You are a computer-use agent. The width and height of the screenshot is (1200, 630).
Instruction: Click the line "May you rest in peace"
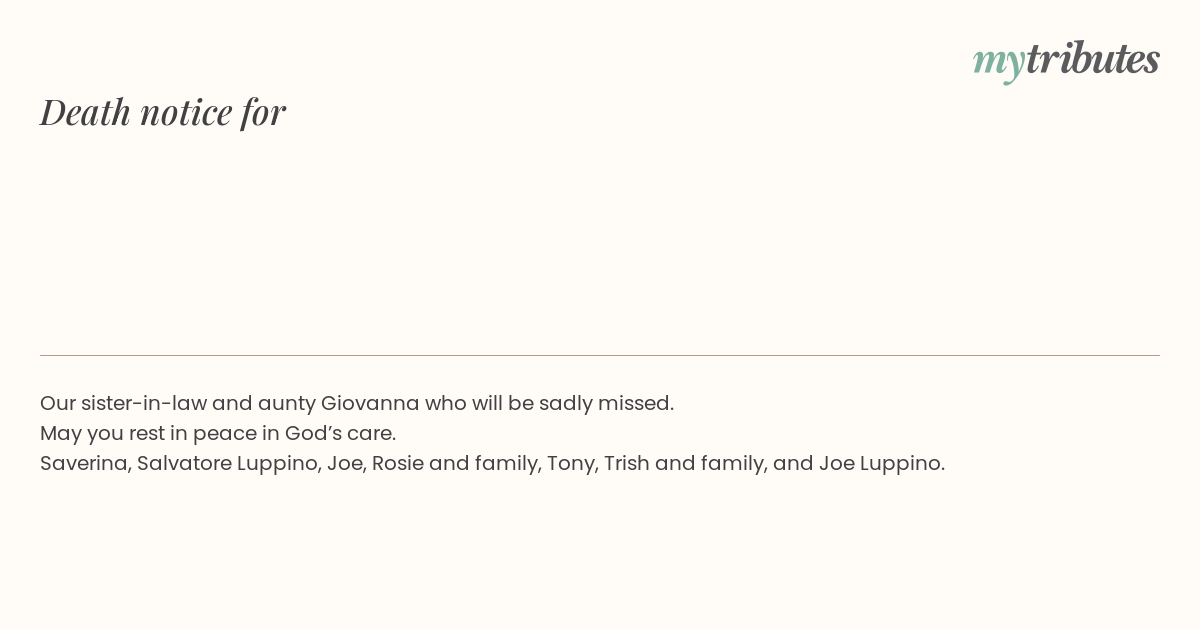click(218, 433)
